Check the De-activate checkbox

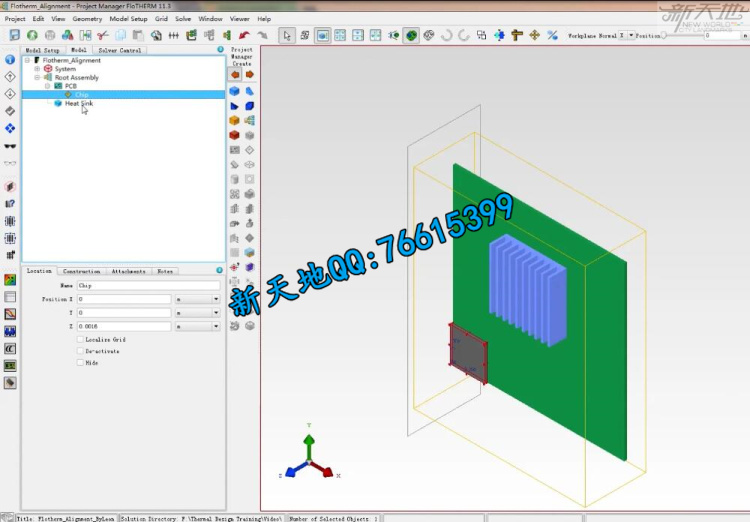tap(81, 351)
